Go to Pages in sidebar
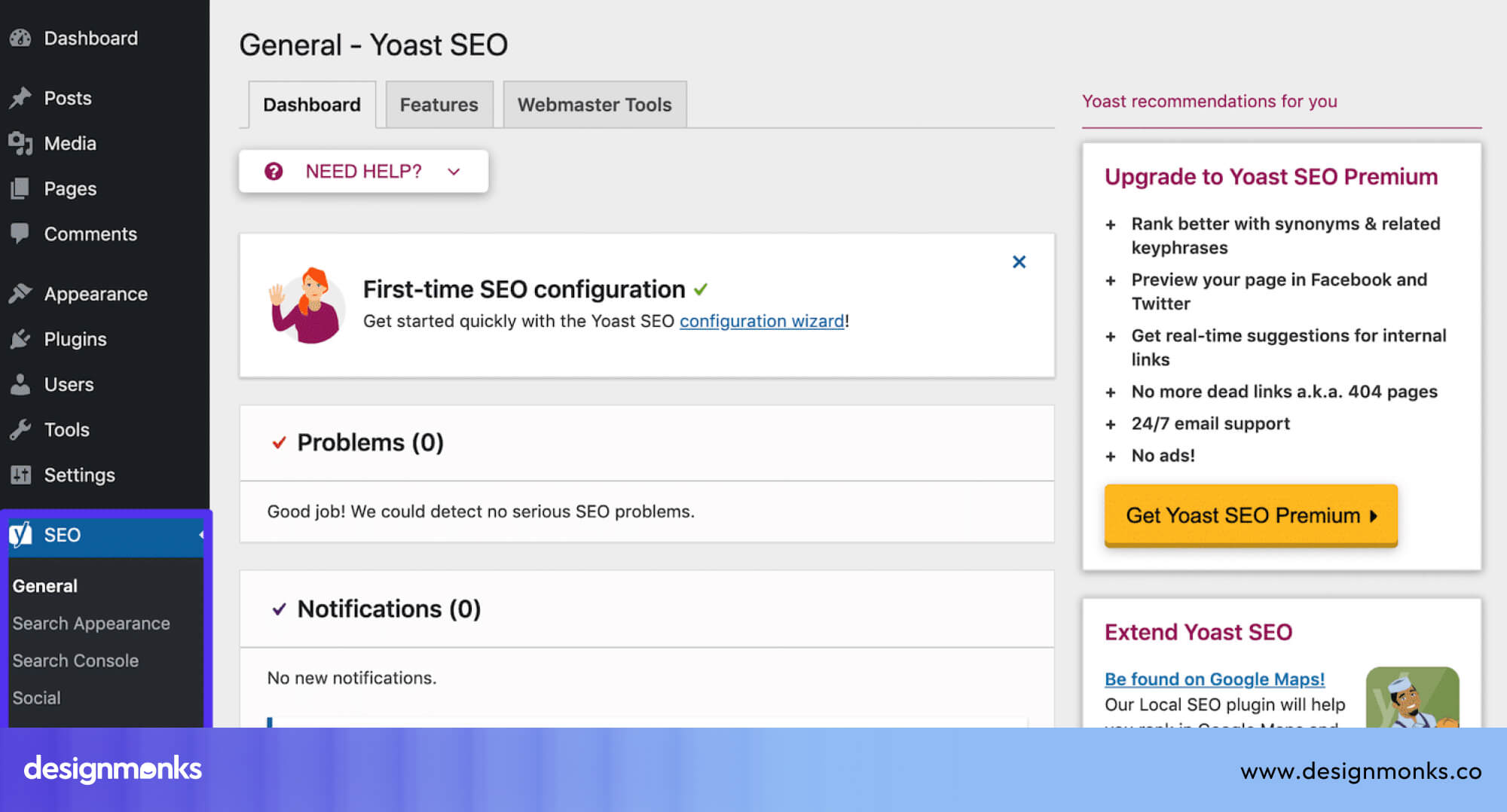The height and width of the screenshot is (812, 1507). [x=70, y=188]
